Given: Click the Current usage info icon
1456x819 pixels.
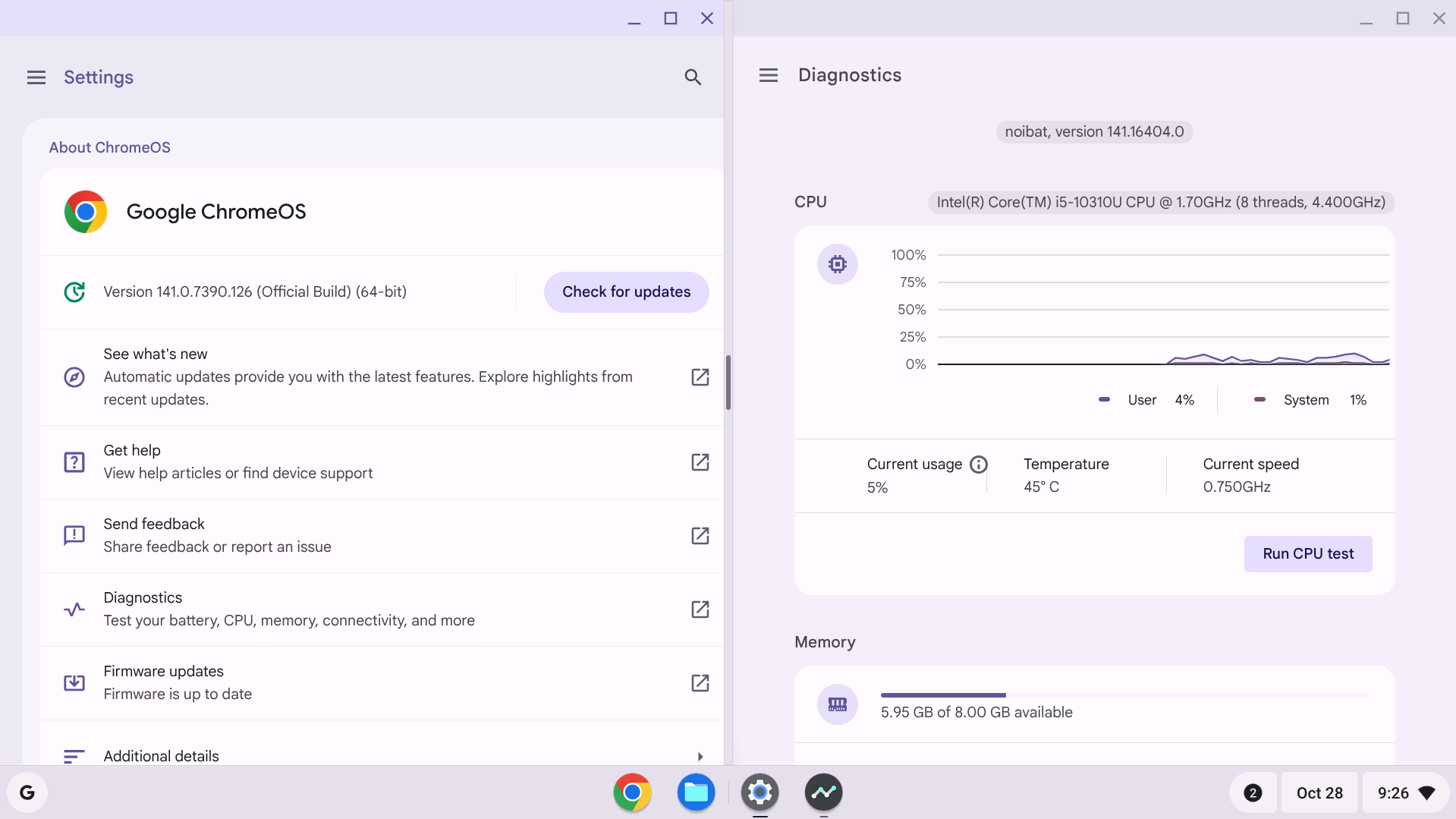Looking at the screenshot, I should [x=979, y=465].
